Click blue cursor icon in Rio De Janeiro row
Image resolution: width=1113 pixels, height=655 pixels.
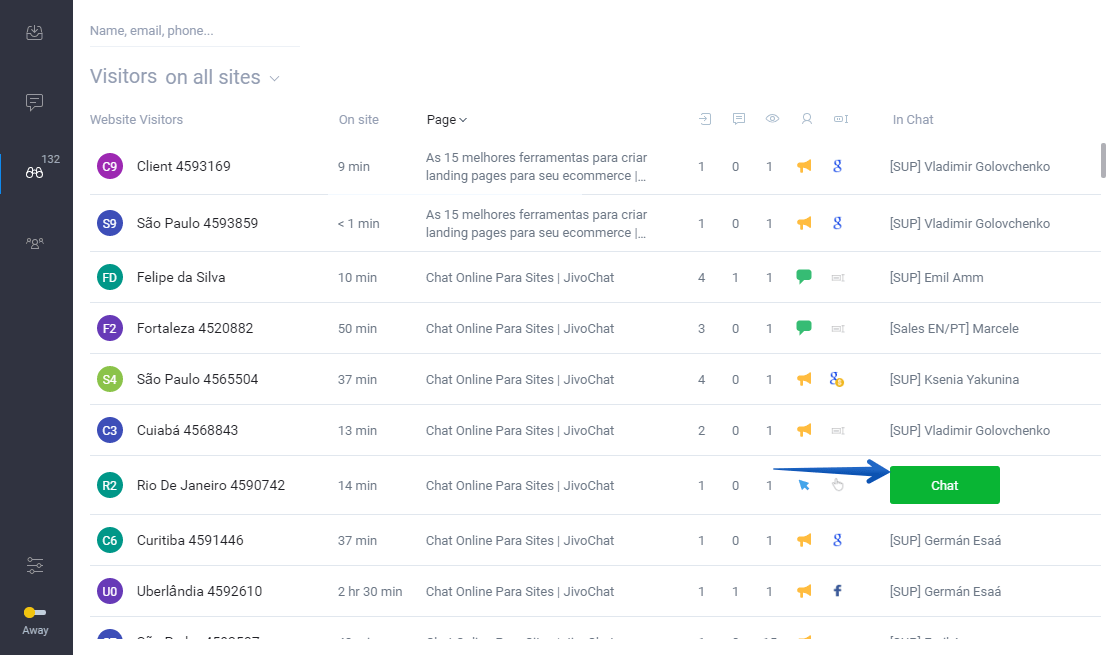(804, 485)
